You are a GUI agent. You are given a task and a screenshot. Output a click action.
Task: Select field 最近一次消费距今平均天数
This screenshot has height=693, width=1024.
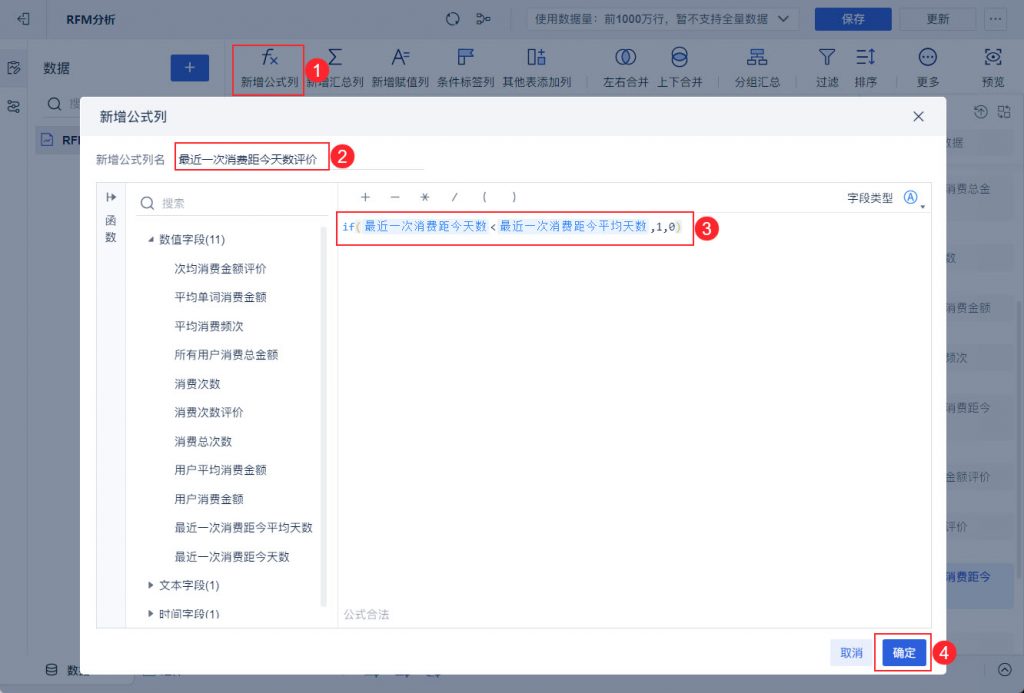(243, 527)
